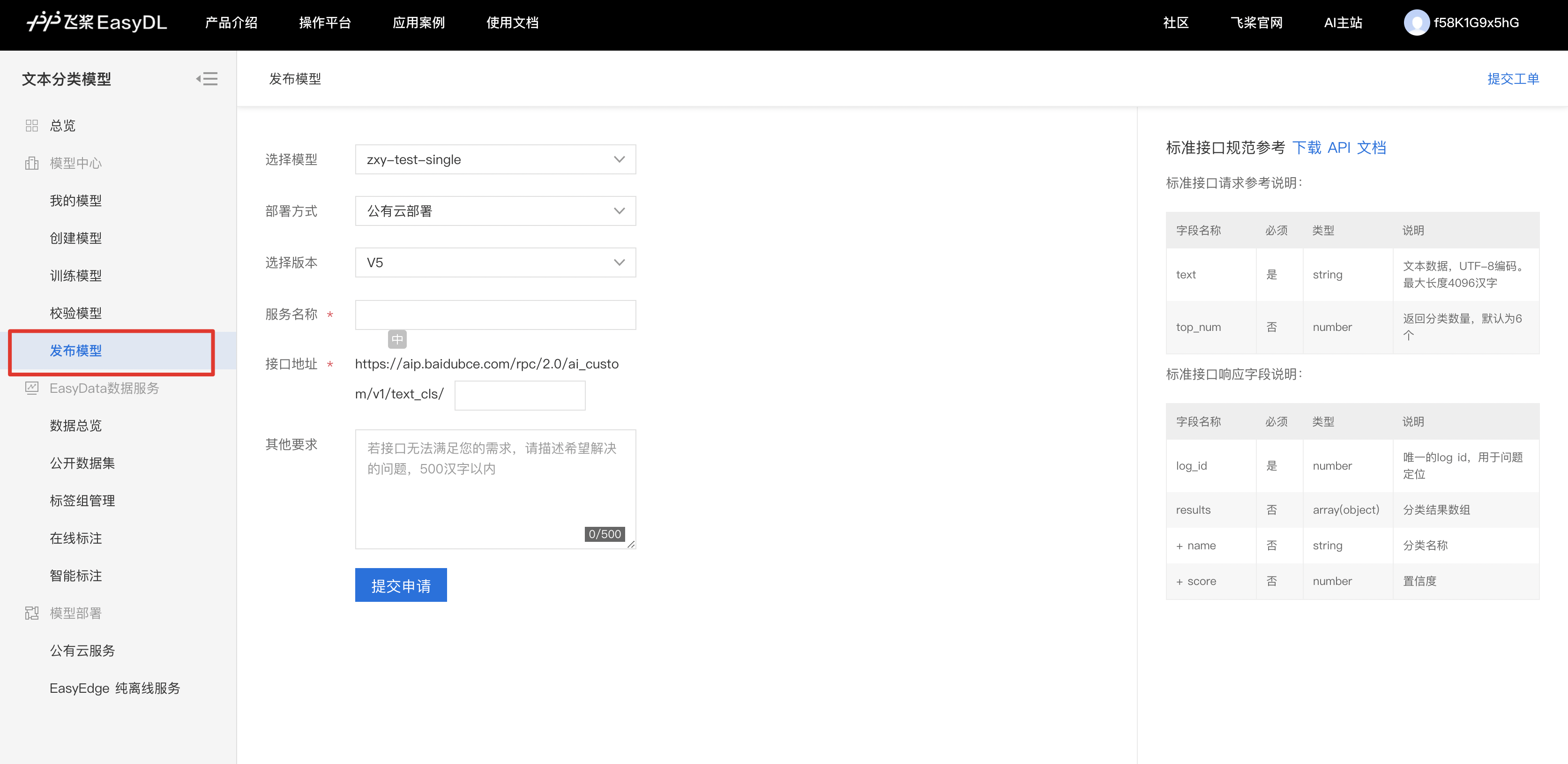Go to 飞桨官网 in the top bar
Viewport: 1568px width, 764px height.
pyautogui.click(x=1256, y=23)
